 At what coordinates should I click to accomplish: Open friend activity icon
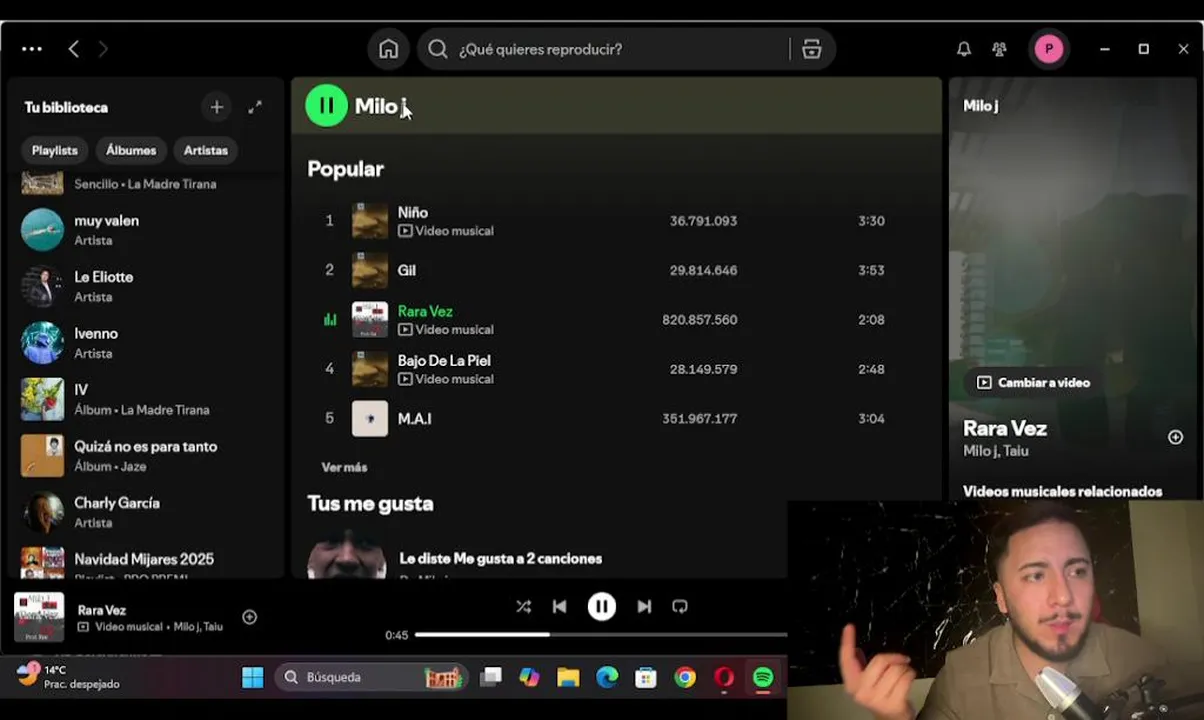click(x=999, y=49)
